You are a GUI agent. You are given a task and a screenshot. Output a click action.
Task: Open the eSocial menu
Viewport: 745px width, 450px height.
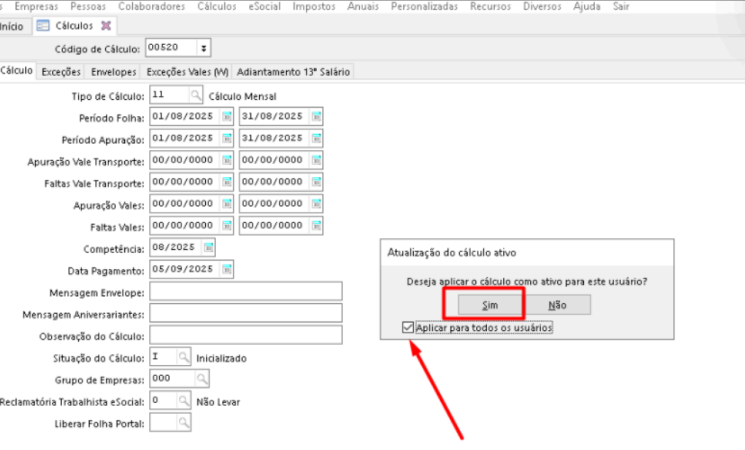point(264,6)
